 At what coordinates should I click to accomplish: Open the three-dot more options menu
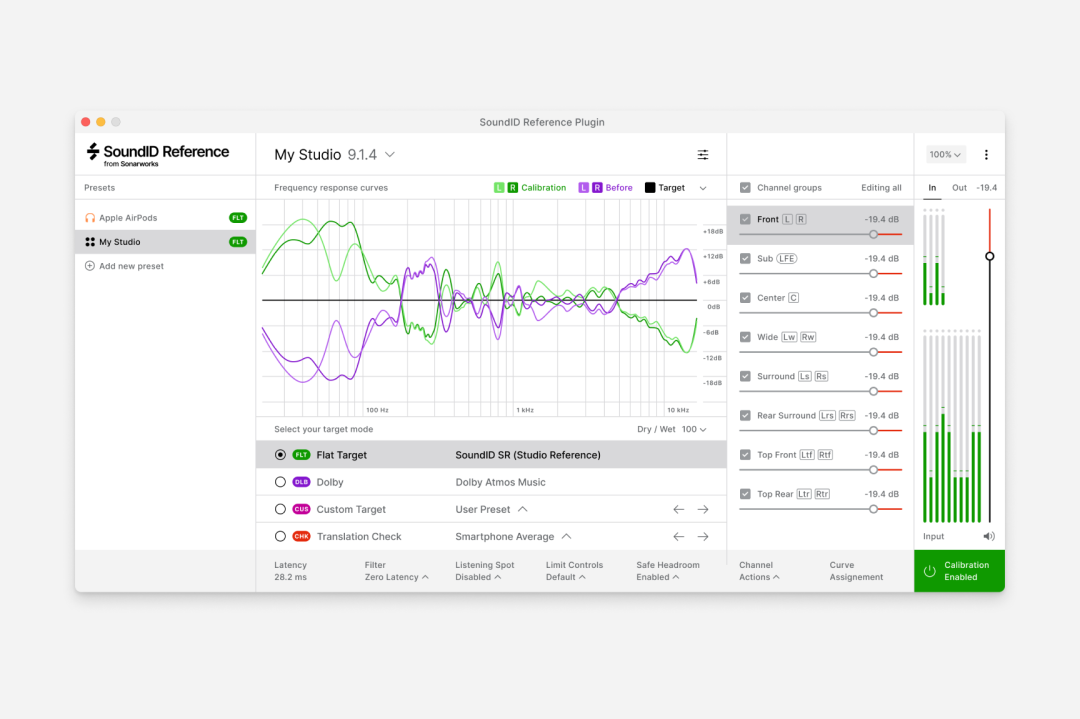tap(986, 155)
